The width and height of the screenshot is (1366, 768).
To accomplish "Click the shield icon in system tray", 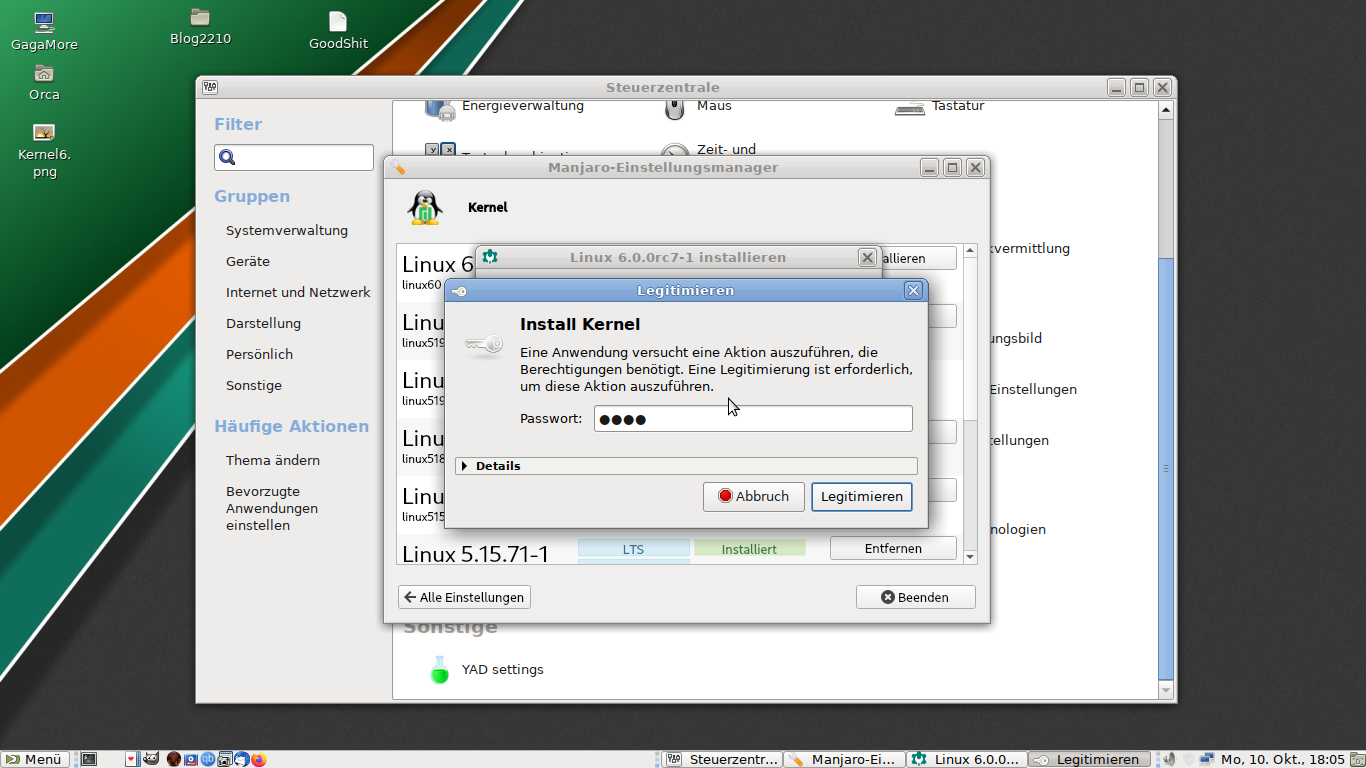I will (x=1189, y=759).
